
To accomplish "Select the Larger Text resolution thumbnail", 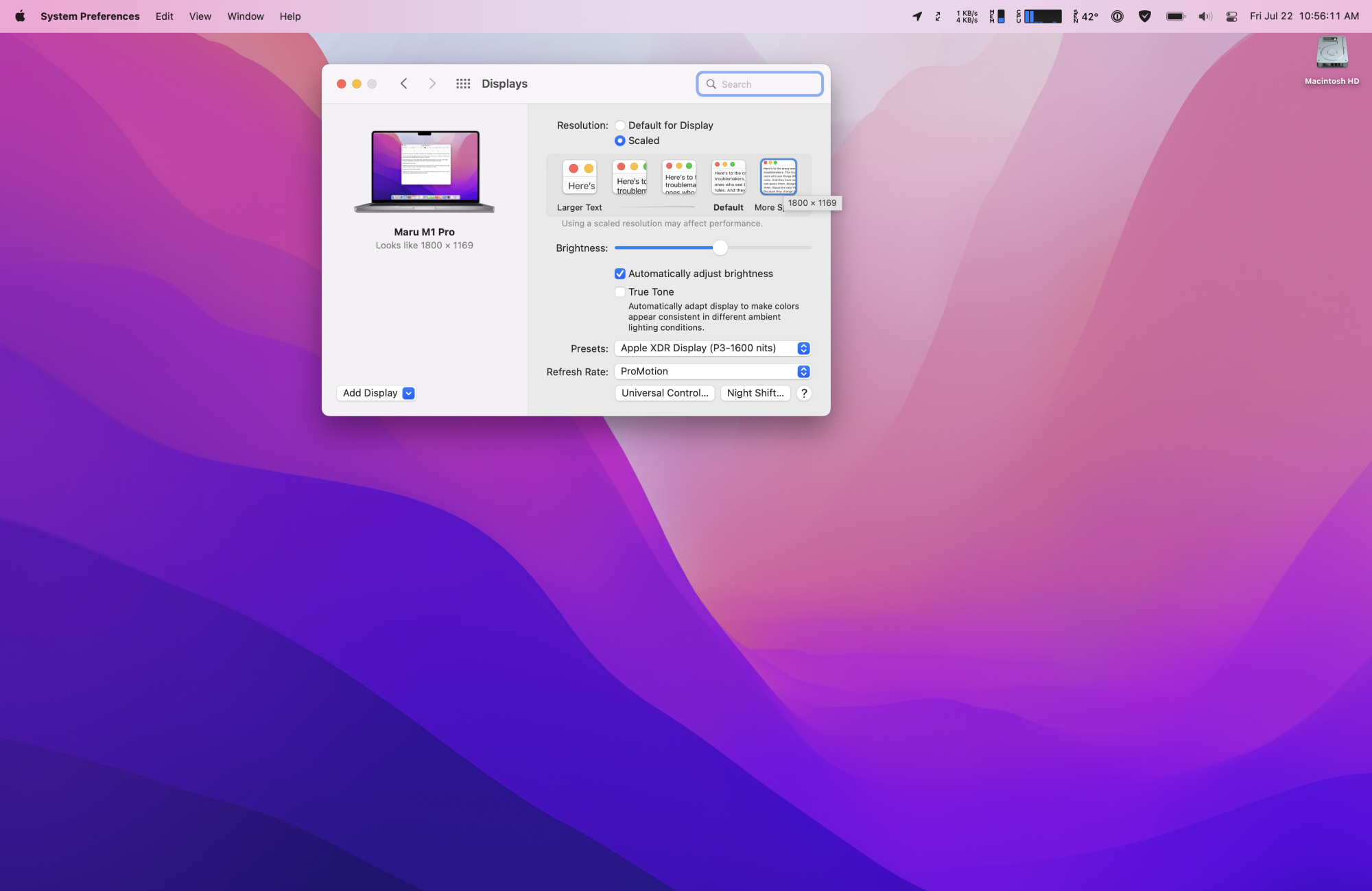I will tap(580, 177).
